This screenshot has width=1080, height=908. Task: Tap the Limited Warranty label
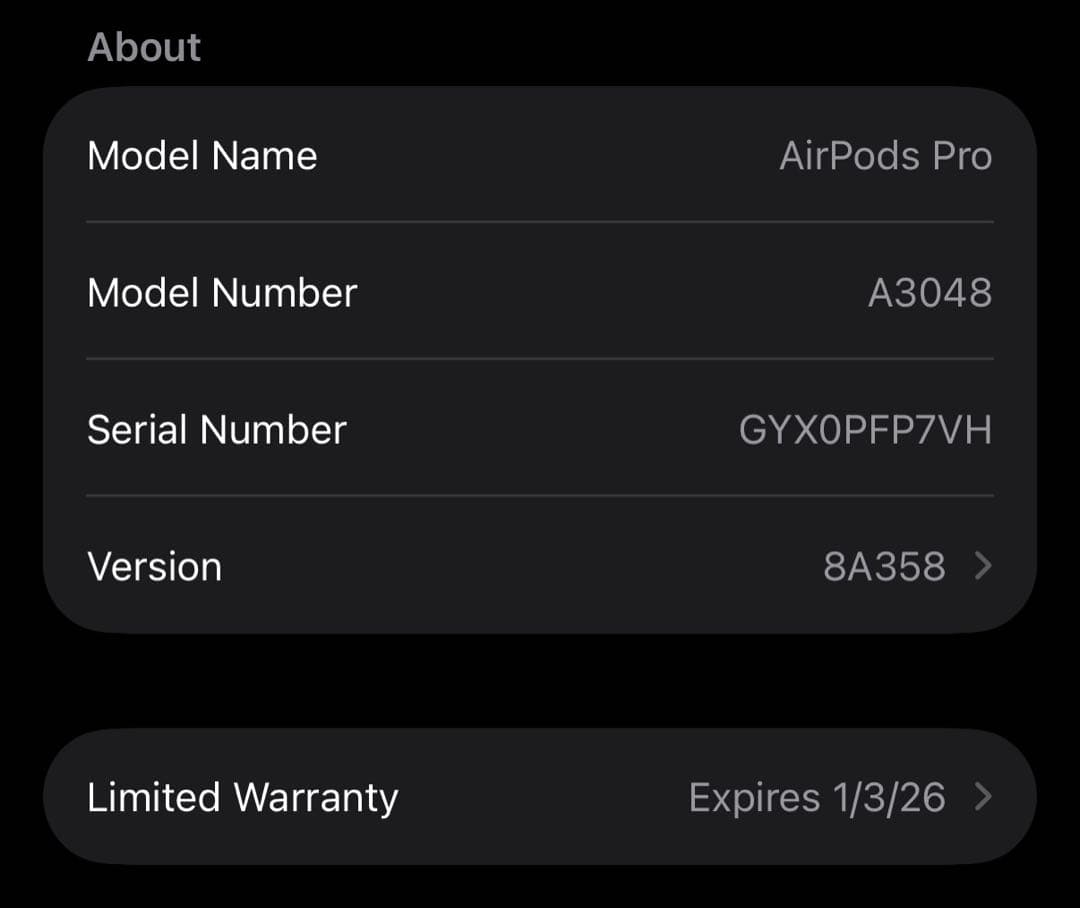242,797
